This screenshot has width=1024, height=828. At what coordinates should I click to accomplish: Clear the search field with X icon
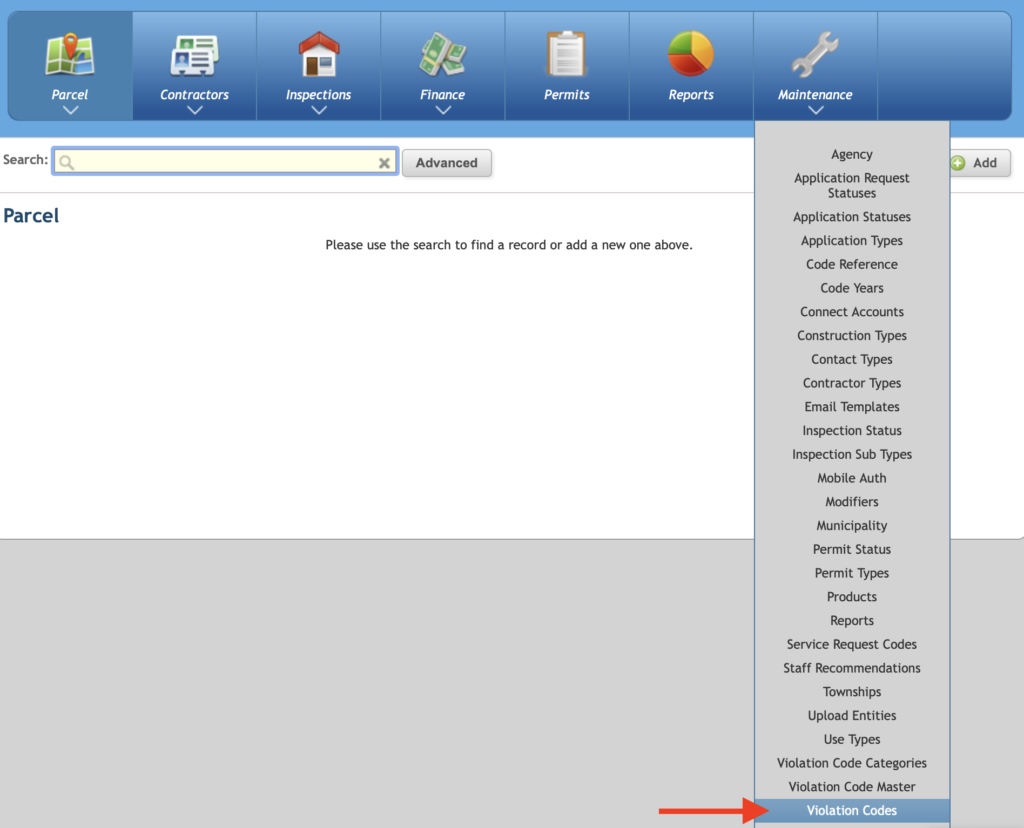[384, 163]
